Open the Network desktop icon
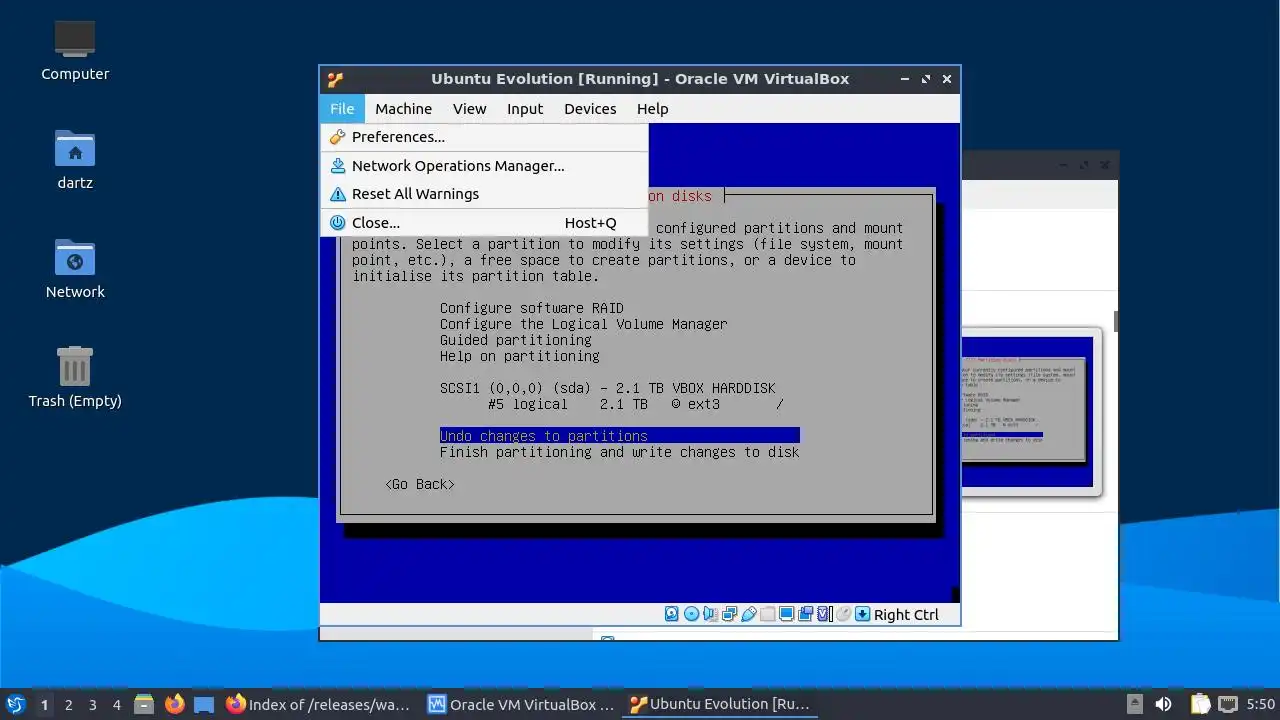The height and width of the screenshot is (720, 1280). [x=75, y=268]
